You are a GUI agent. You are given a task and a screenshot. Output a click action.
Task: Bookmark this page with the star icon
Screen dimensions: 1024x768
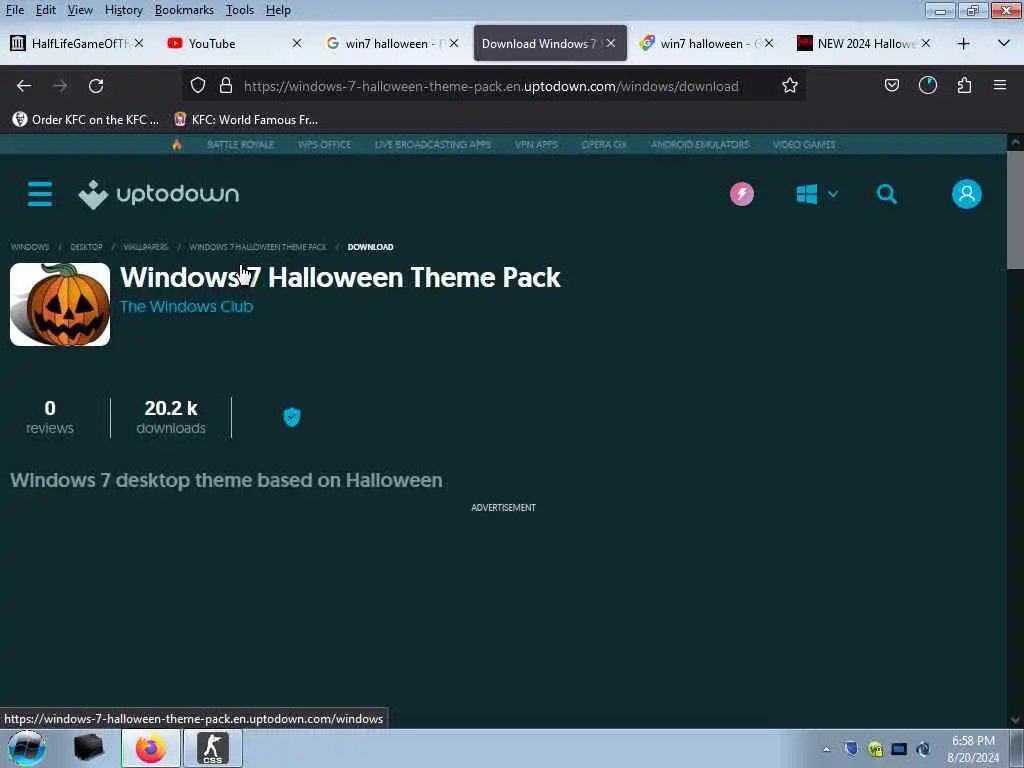click(x=790, y=86)
